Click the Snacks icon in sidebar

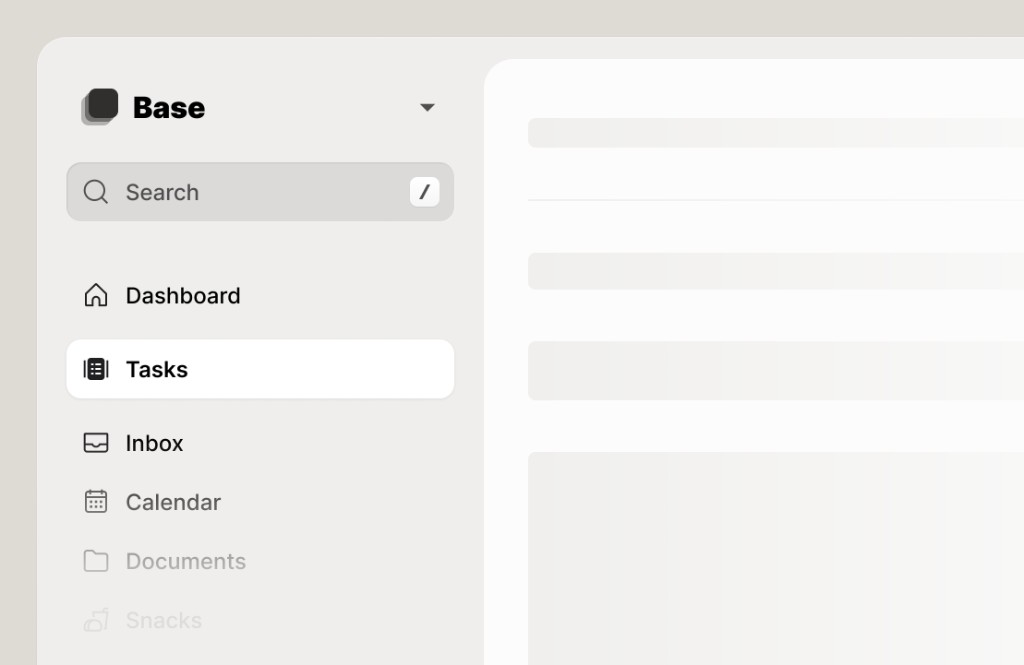[x=96, y=619]
